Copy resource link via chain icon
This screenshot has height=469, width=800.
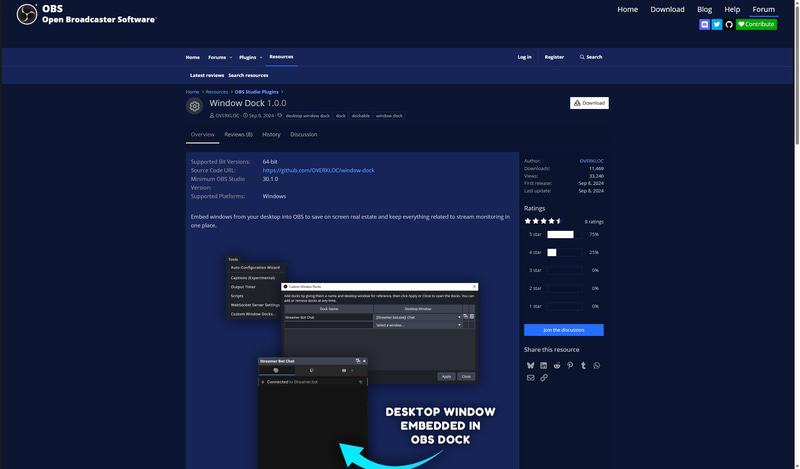(543, 378)
